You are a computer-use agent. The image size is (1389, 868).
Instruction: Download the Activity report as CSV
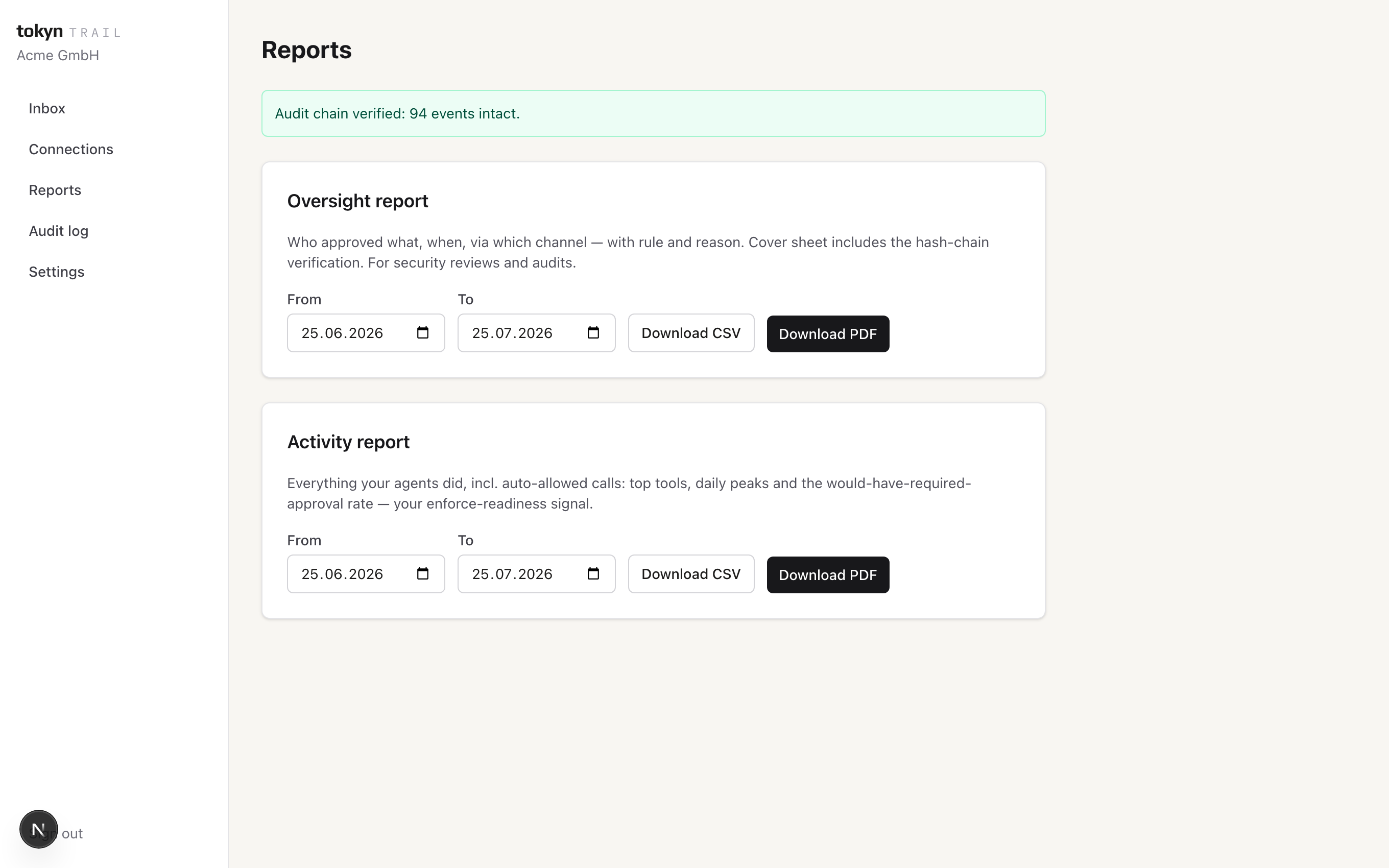tap(691, 574)
